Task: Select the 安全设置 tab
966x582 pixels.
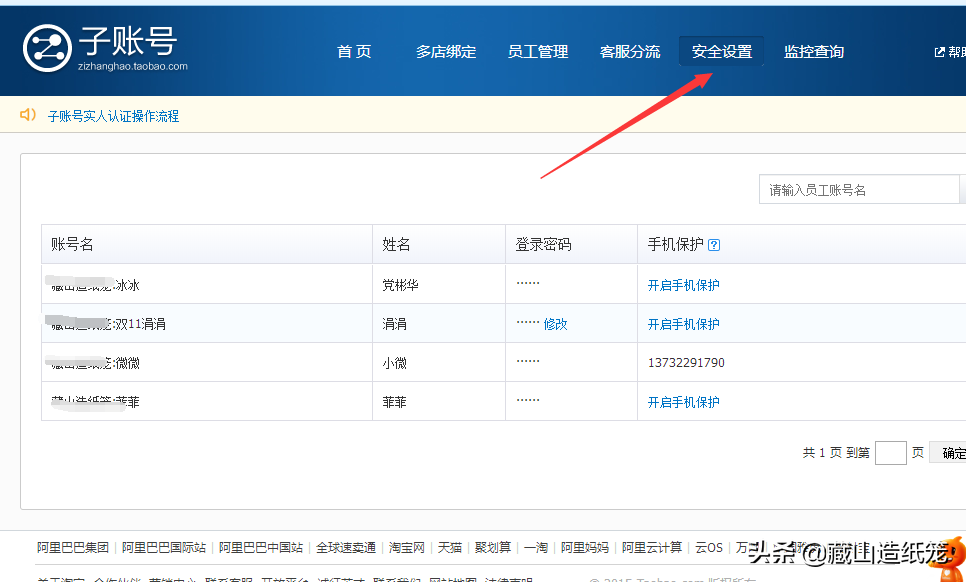Action: point(721,52)
